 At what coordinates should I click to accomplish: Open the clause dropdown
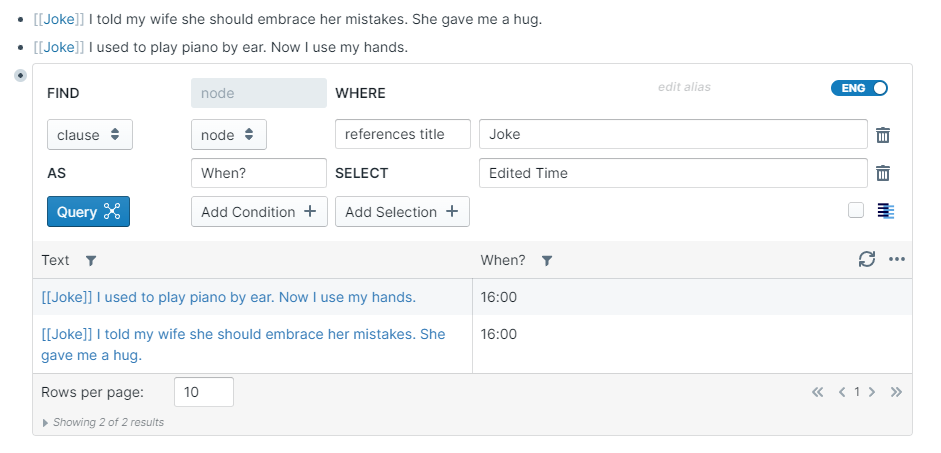[x=90, y=134]
